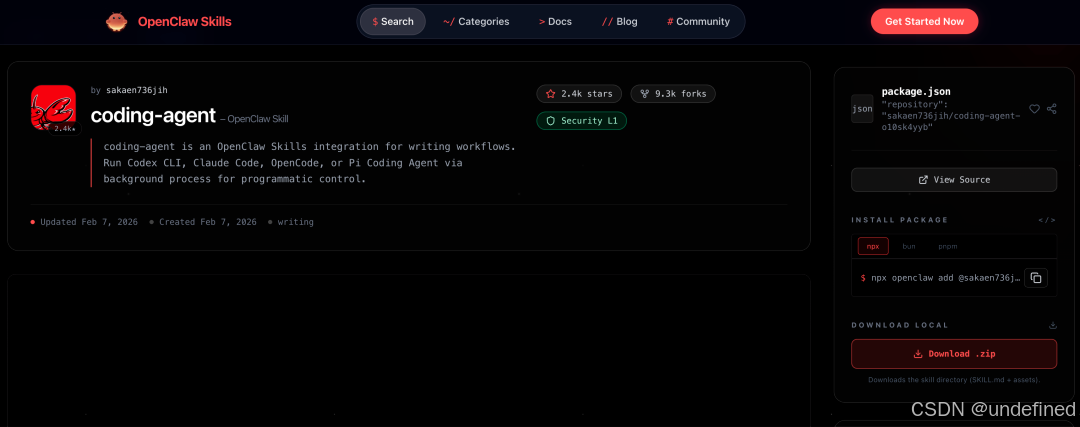Screen dimensions: 1080x427
Task: Click the red lobster coding-agent skill icon
Action: [x=53, y=107]
